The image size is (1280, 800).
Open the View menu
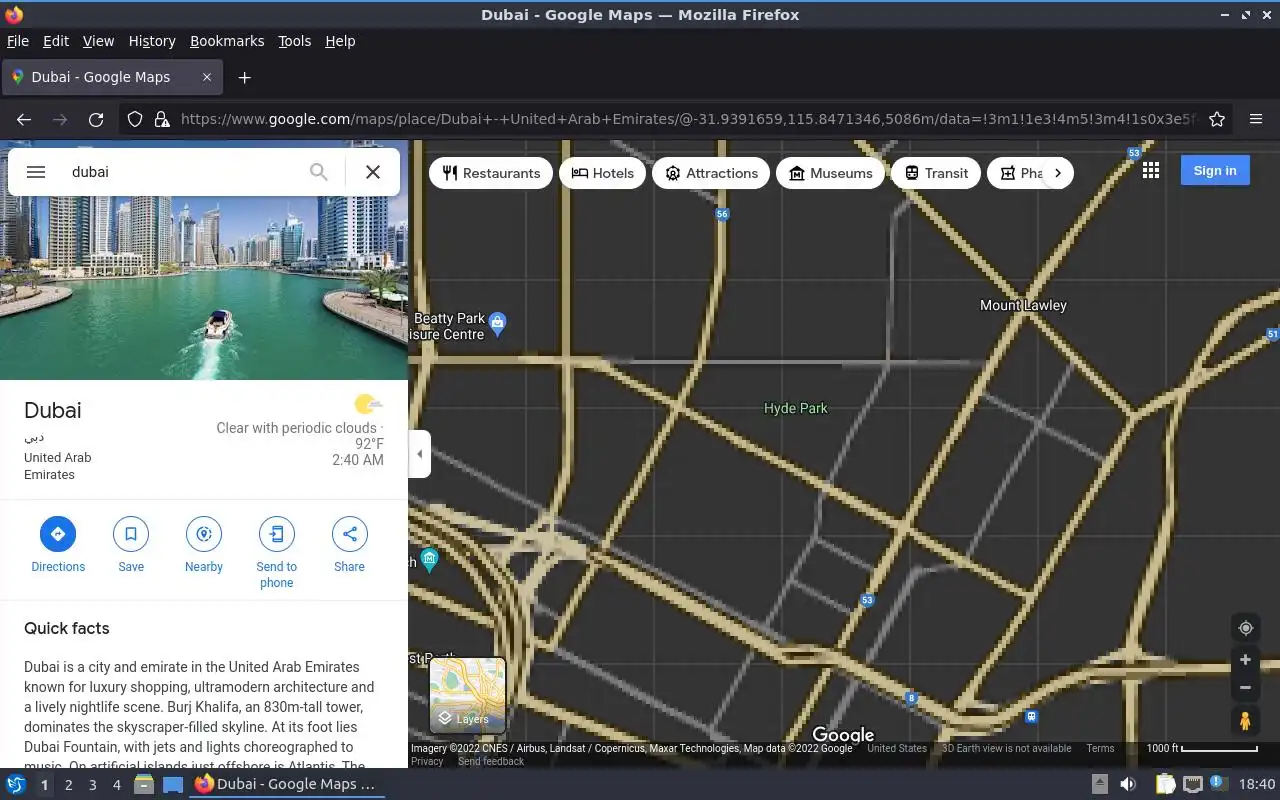coord(98,41)
